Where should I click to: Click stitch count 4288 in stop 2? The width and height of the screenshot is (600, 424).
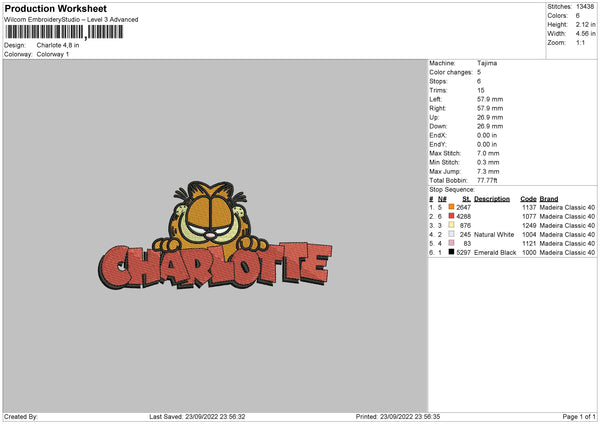(x=463, y=217)
